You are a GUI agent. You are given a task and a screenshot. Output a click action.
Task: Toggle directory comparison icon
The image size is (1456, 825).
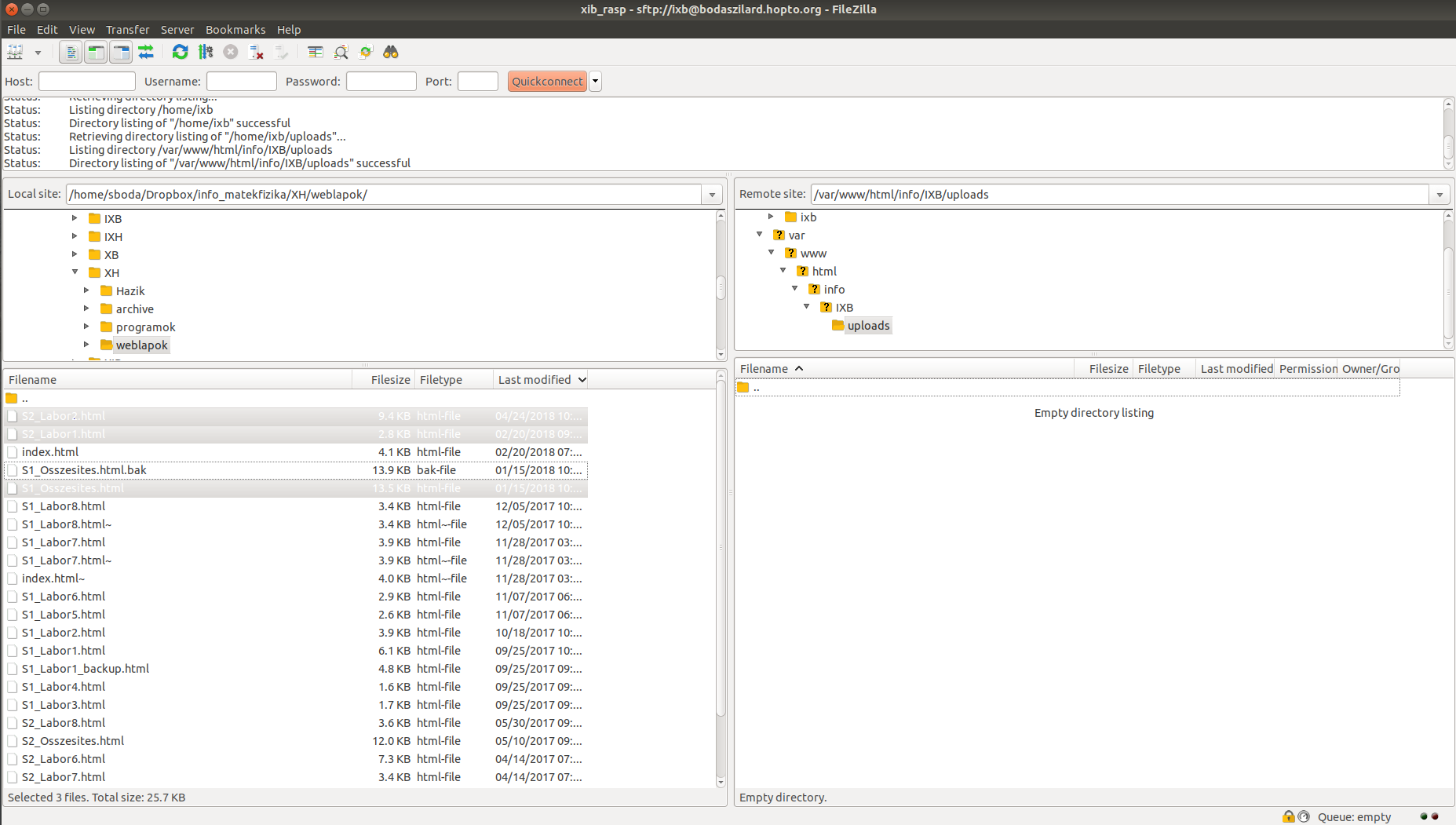(x=341, y=52)
